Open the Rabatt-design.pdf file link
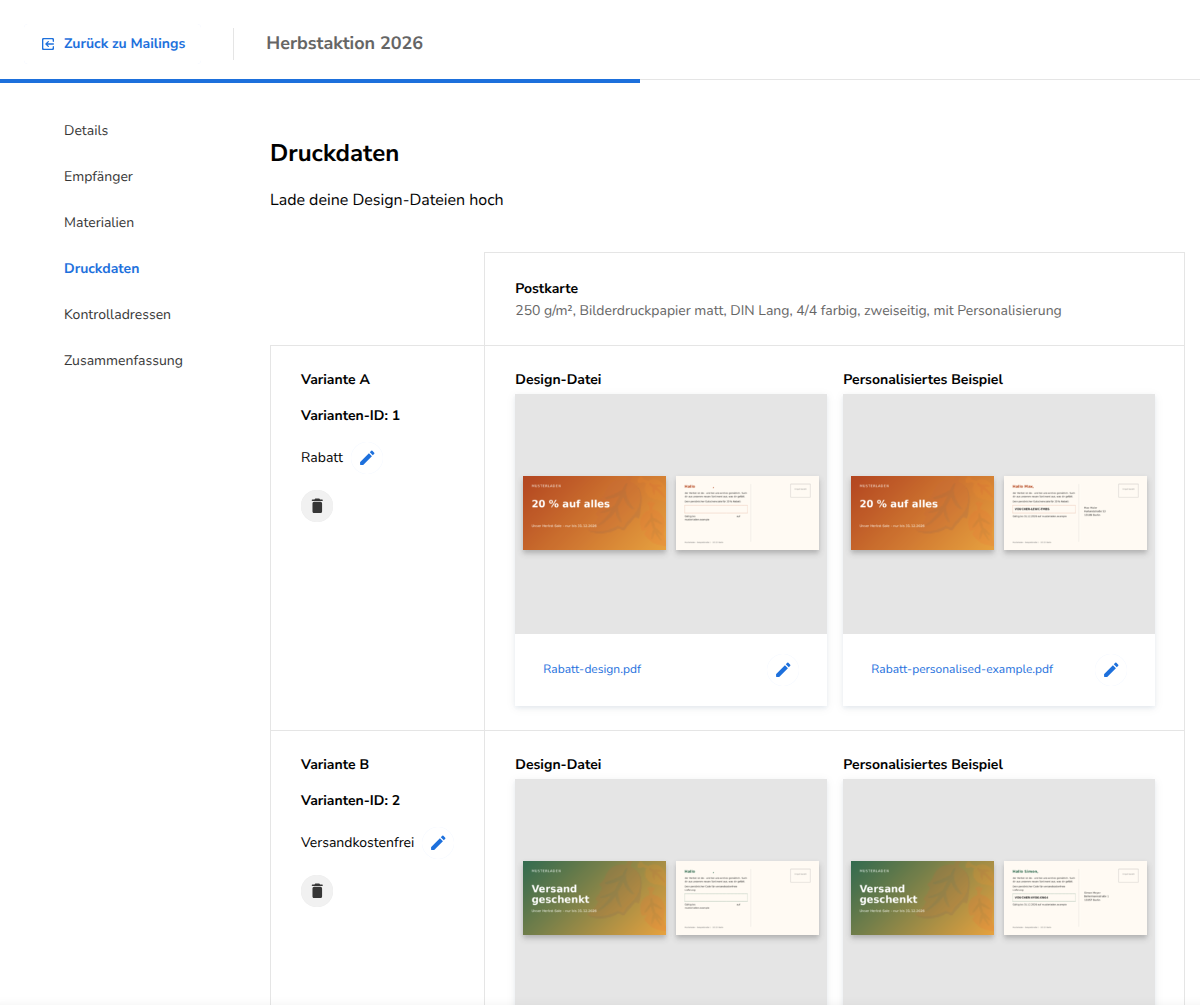This screenshot has height=1005, width=1200. click(x=592, y=669)
